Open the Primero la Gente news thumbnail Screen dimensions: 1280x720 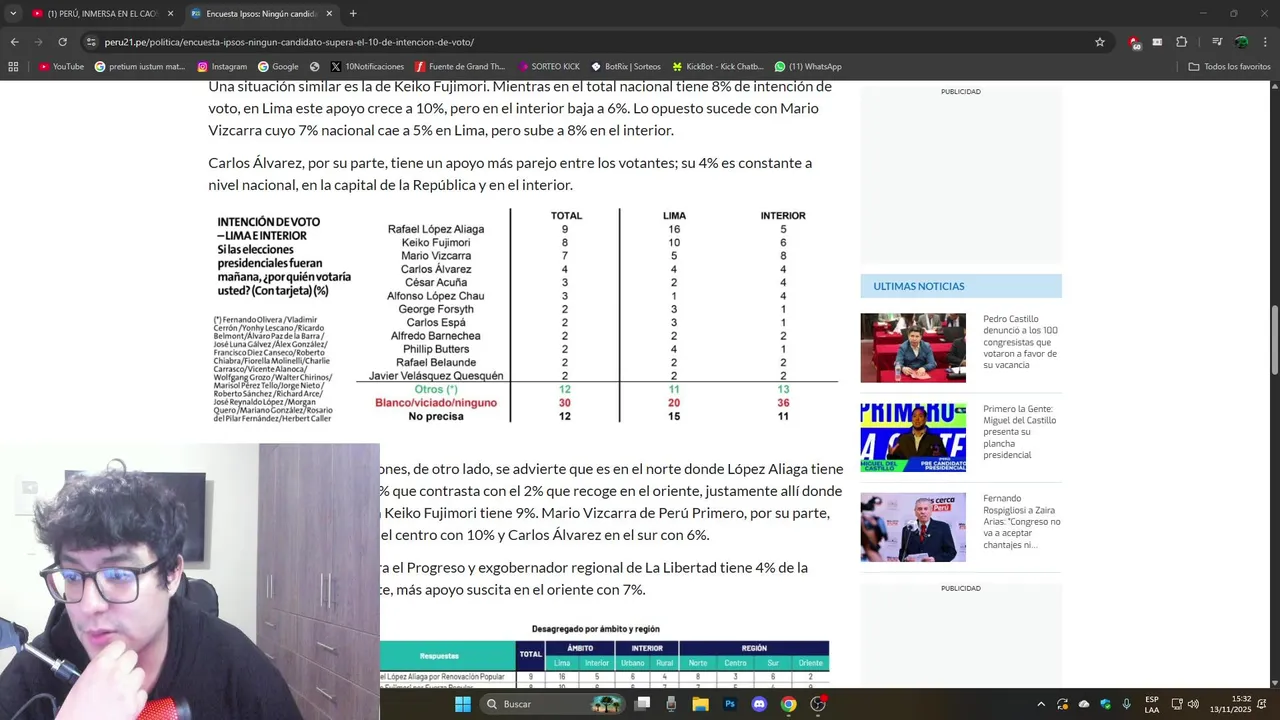913,438
